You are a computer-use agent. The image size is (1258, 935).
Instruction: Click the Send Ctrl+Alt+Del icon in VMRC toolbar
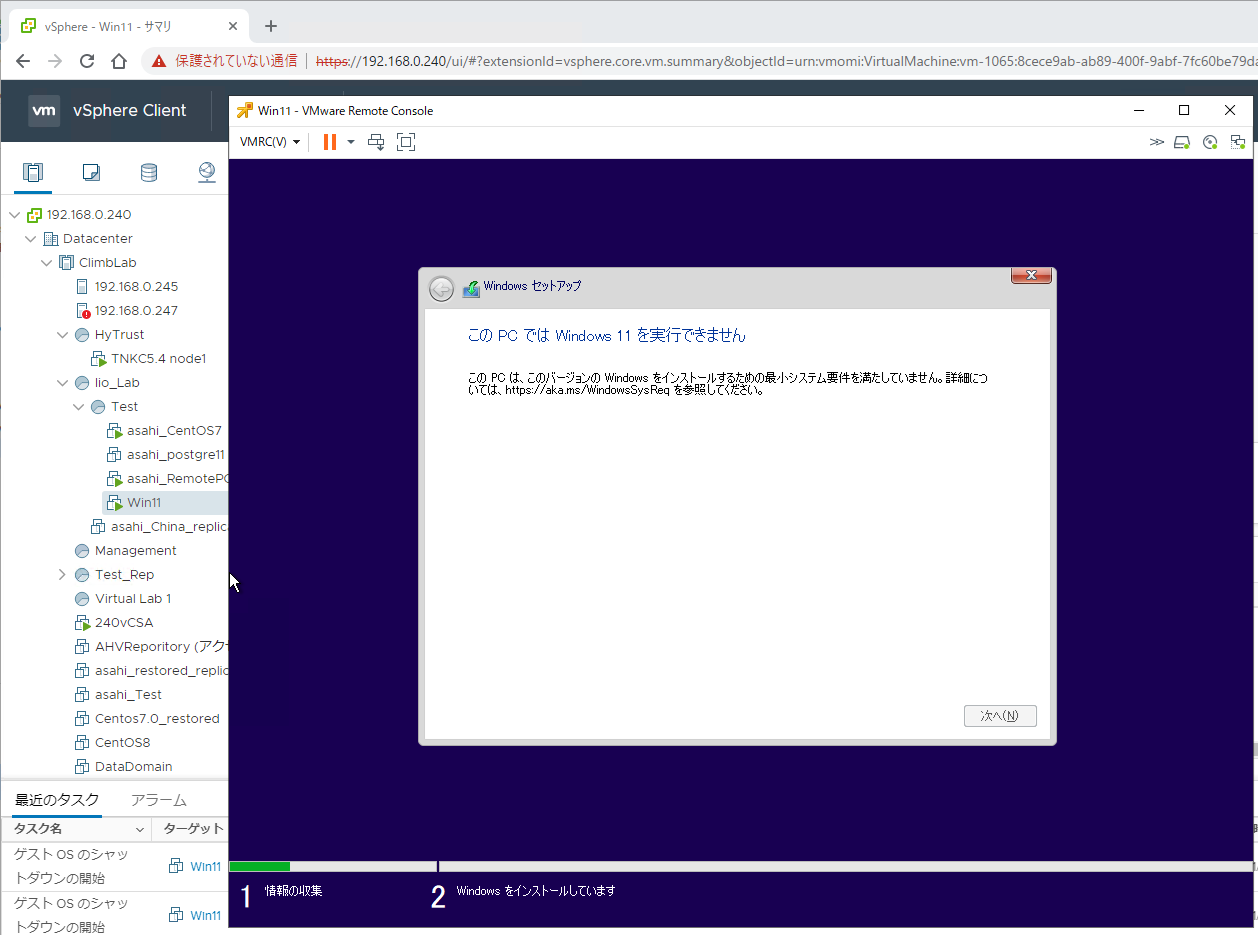coord(376,142)
